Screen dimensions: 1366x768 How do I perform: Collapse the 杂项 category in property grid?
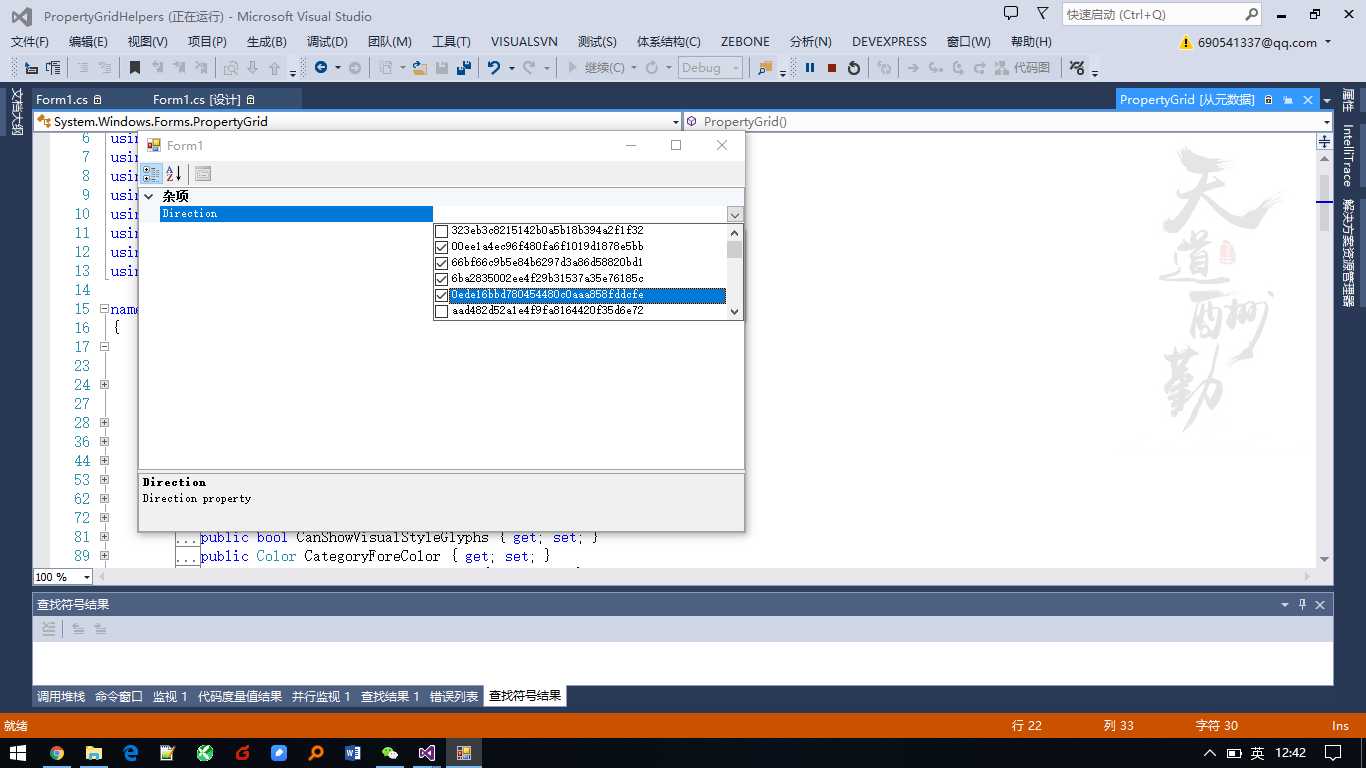(149, 197)
